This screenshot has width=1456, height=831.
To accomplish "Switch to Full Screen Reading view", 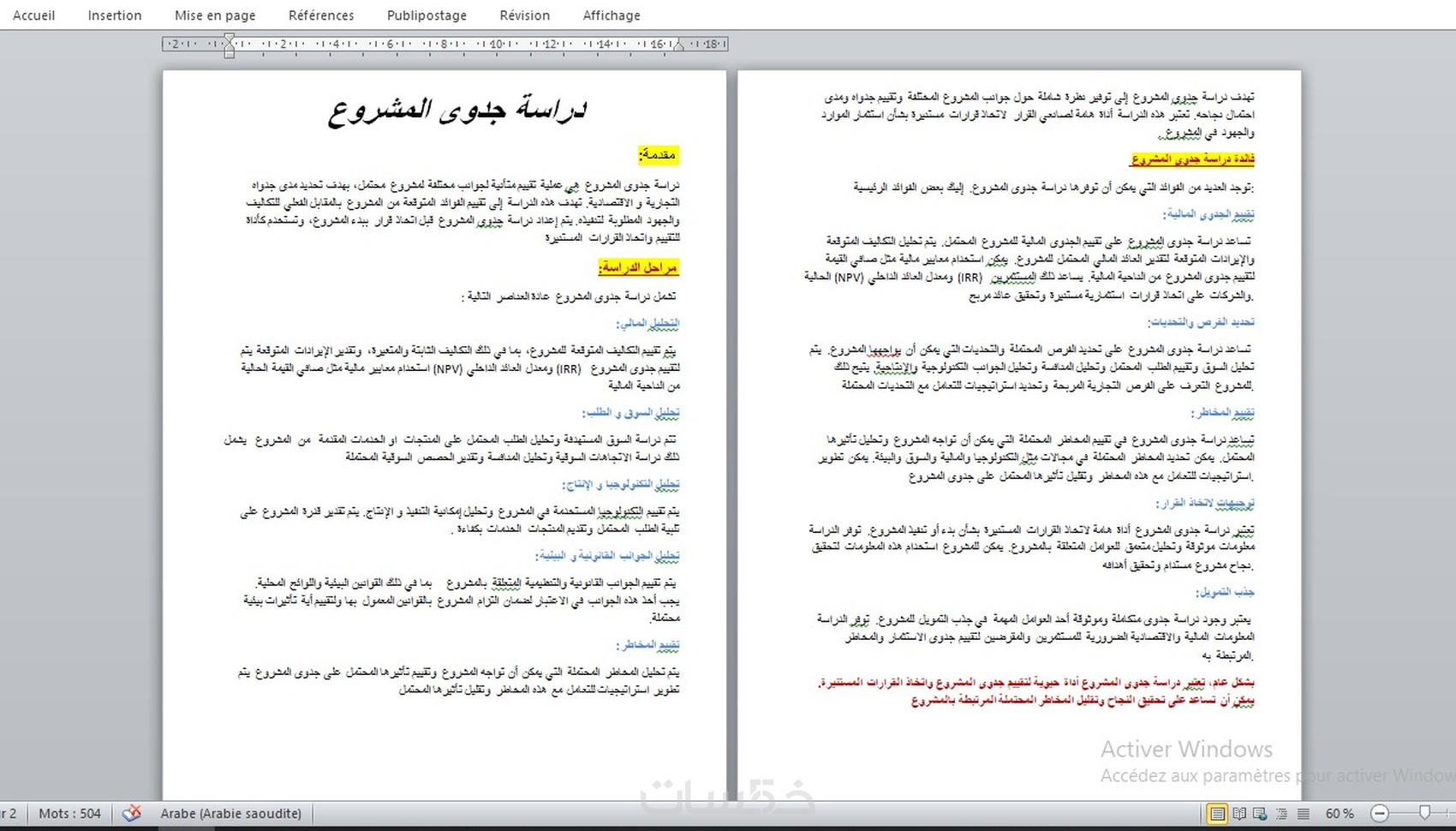I will [1239, 813].
